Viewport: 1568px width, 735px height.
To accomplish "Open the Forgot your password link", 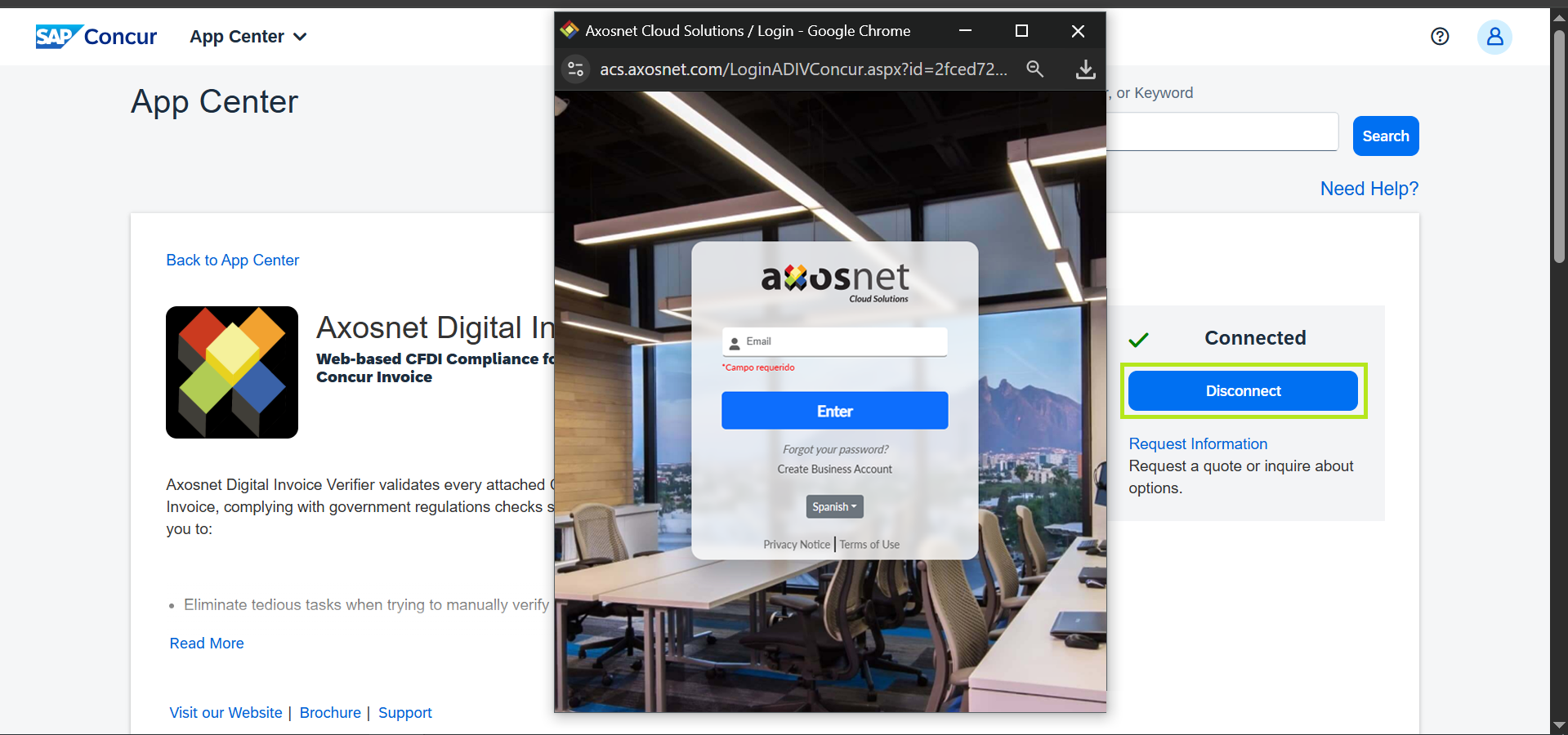I will 835,449.
